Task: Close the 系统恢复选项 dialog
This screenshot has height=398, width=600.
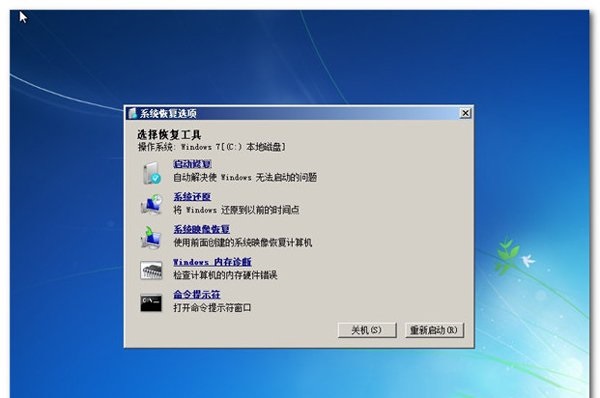Action: point(465,113)
